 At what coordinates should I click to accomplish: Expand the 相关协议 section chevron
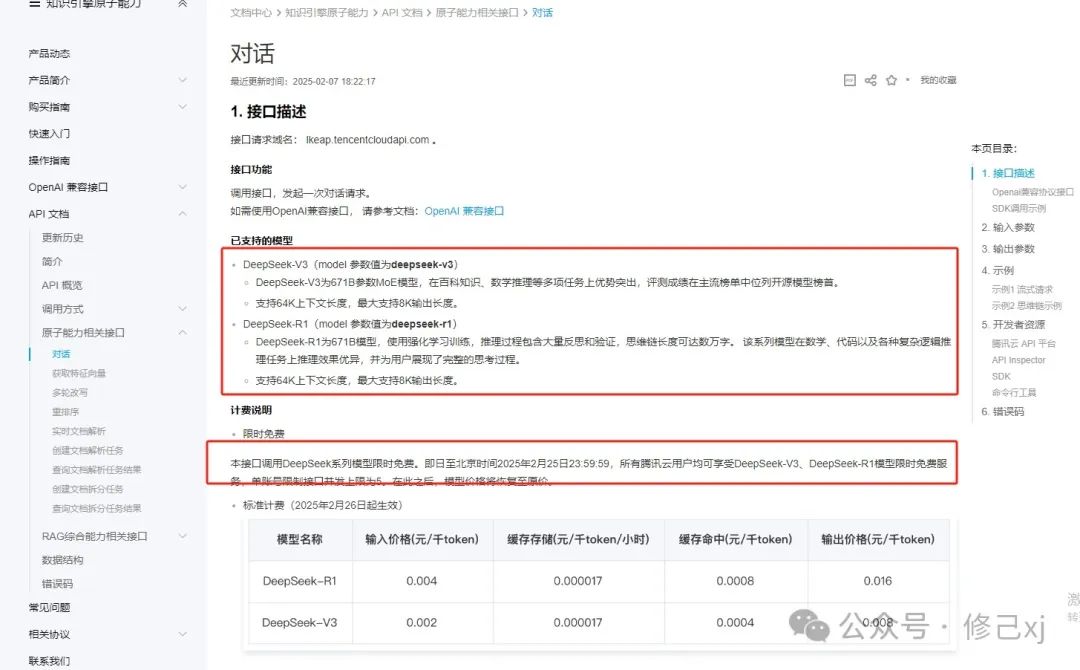click(x=183, y=634)
